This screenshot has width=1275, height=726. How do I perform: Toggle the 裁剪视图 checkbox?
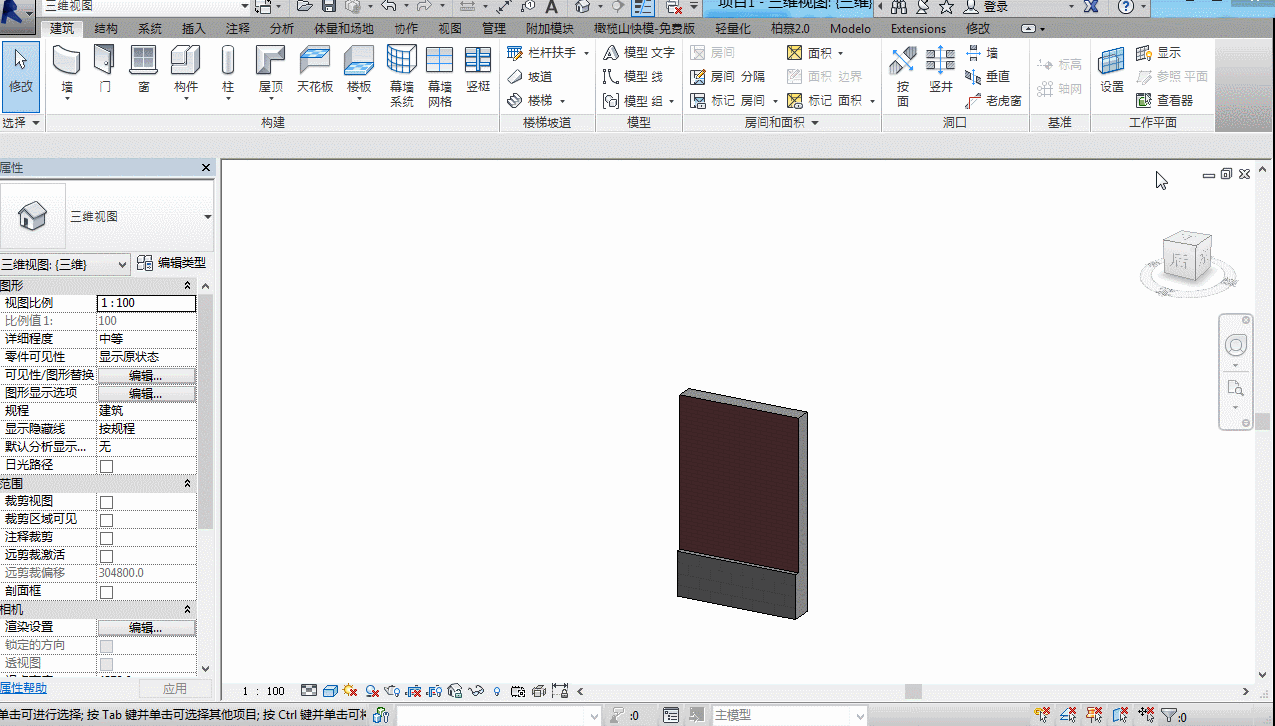(x=106, y=502)
